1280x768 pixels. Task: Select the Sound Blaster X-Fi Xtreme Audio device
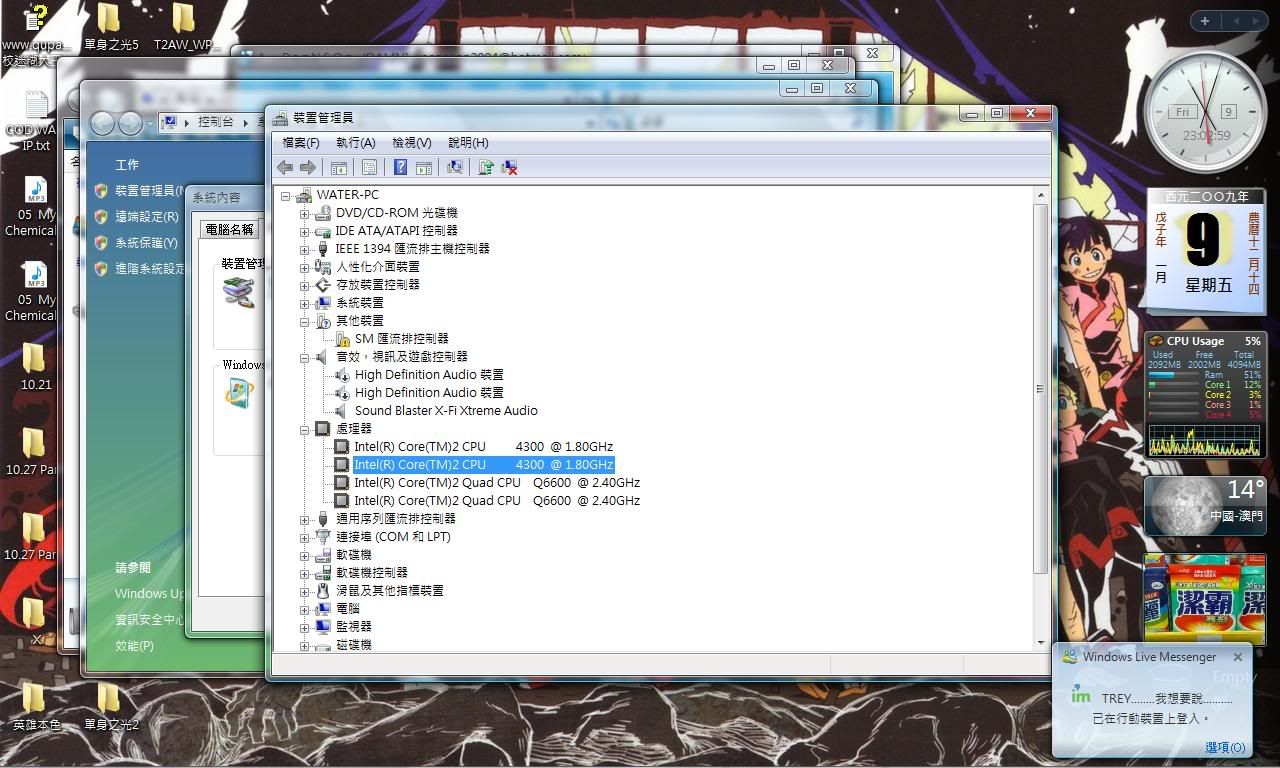coord(446,411)
